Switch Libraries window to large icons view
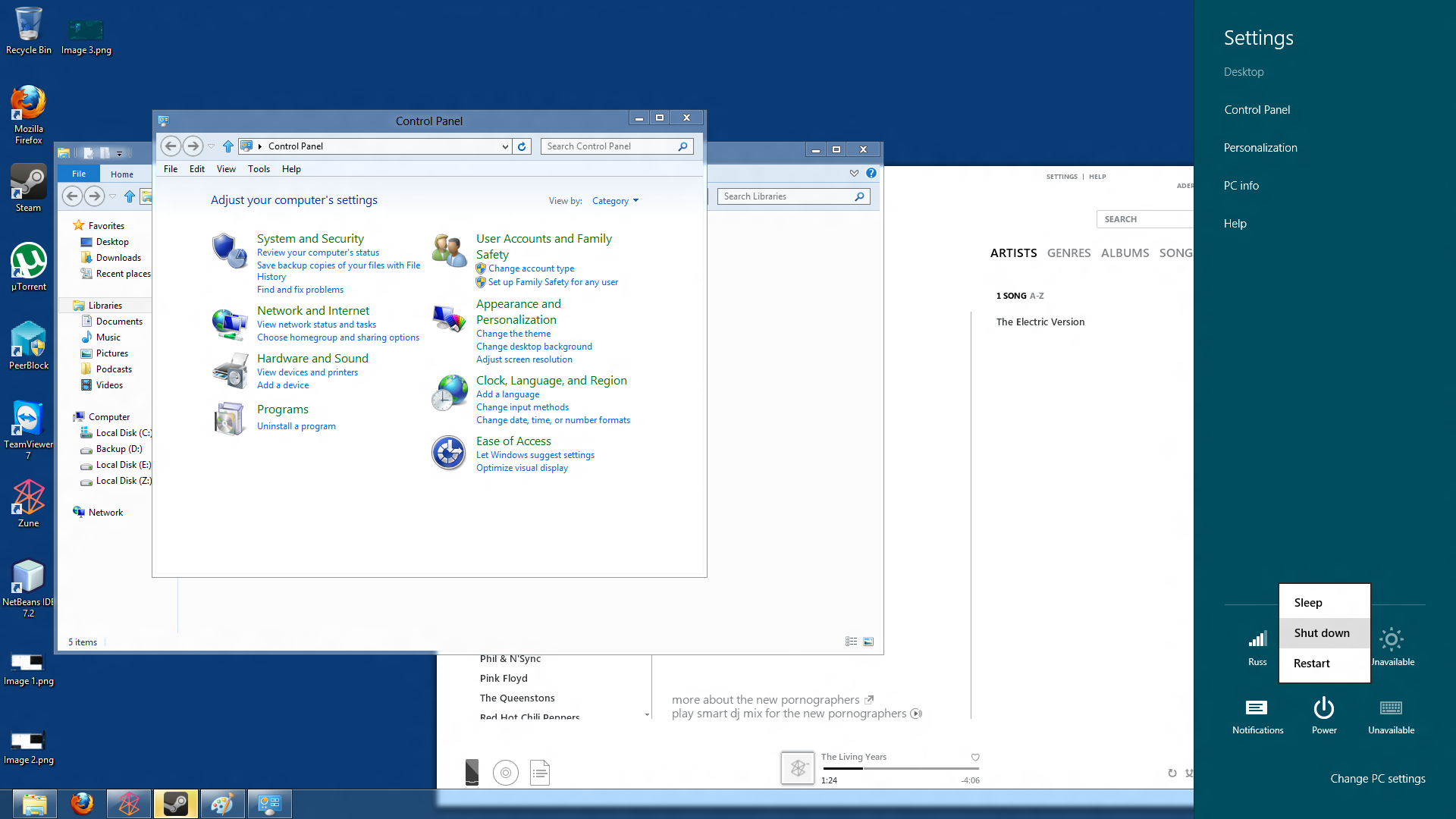Image resolution: width=1456 pixels, height=819 pixels. (x=869, y=642)
